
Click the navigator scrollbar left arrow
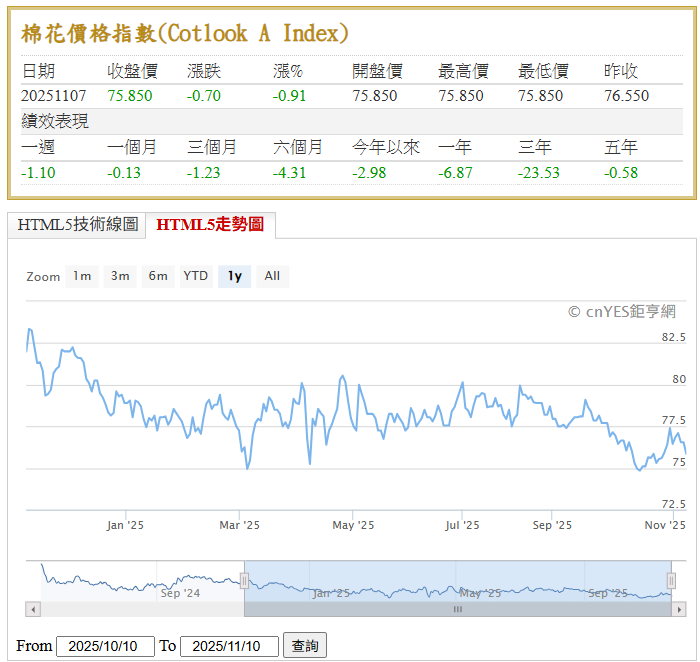coord(33,609)
